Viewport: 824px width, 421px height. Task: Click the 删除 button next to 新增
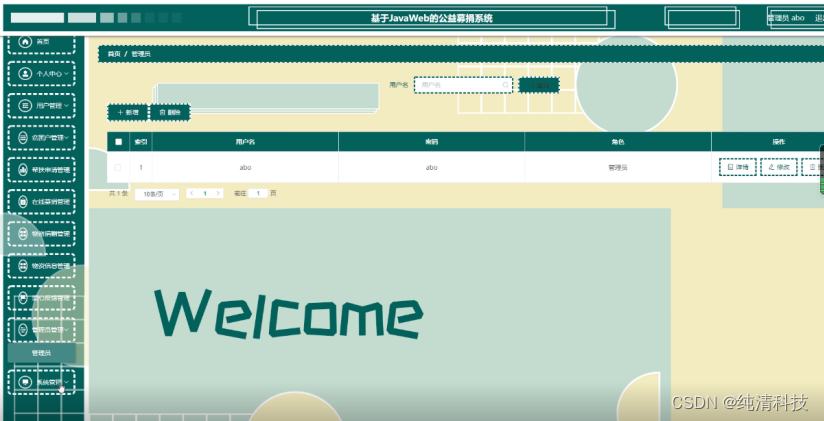170,112
